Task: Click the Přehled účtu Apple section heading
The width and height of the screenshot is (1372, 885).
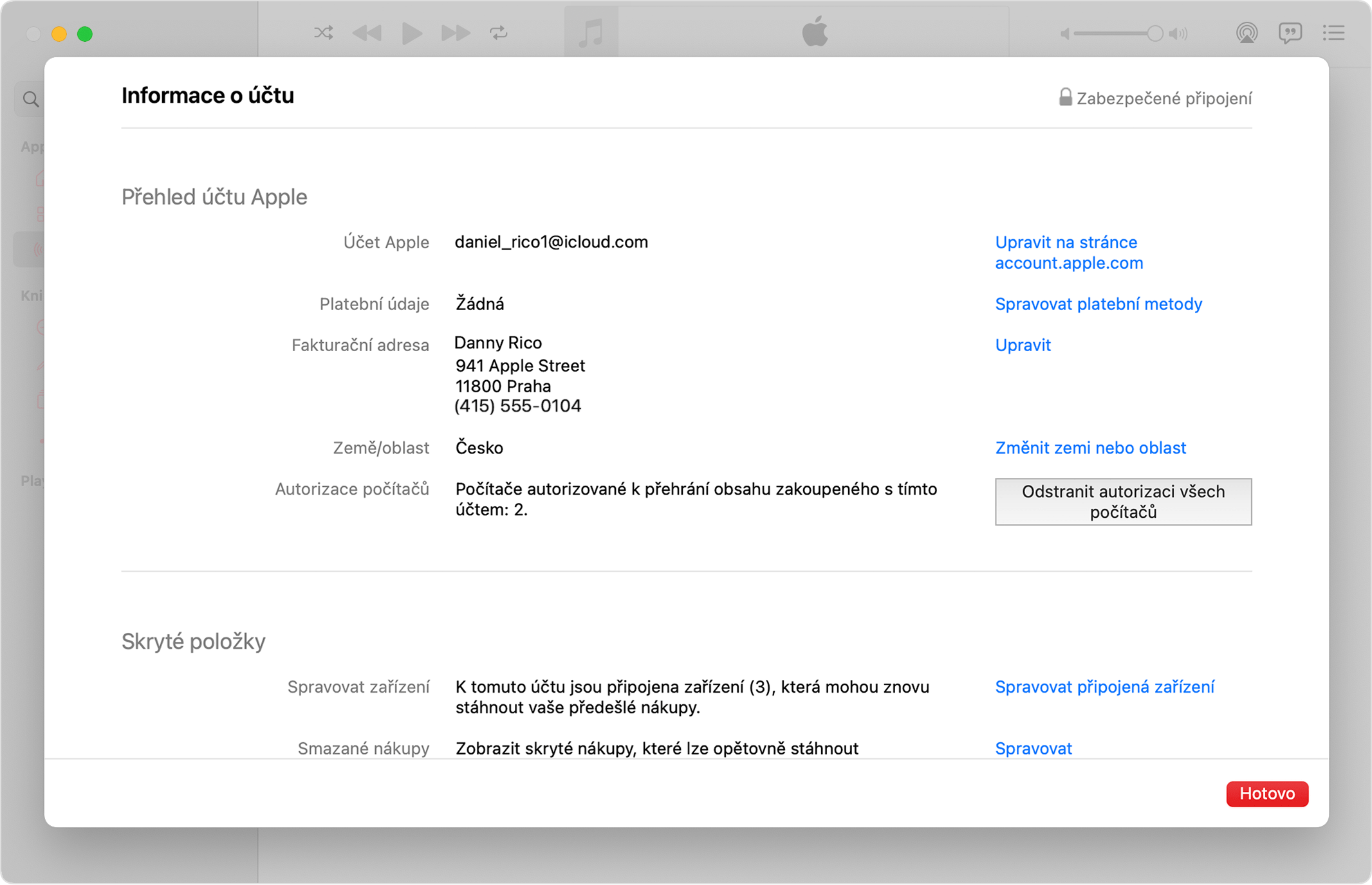Action: coord(214,197)
